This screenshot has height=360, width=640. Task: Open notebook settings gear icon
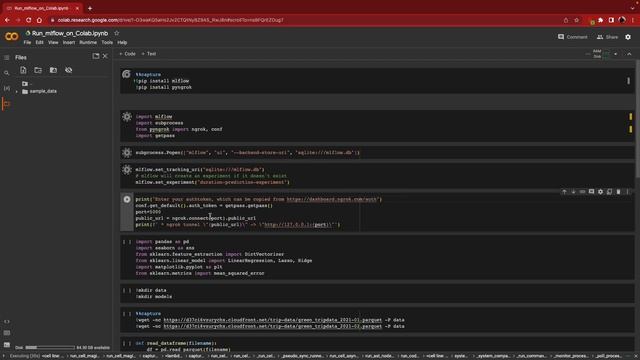(x=628, y=37)
